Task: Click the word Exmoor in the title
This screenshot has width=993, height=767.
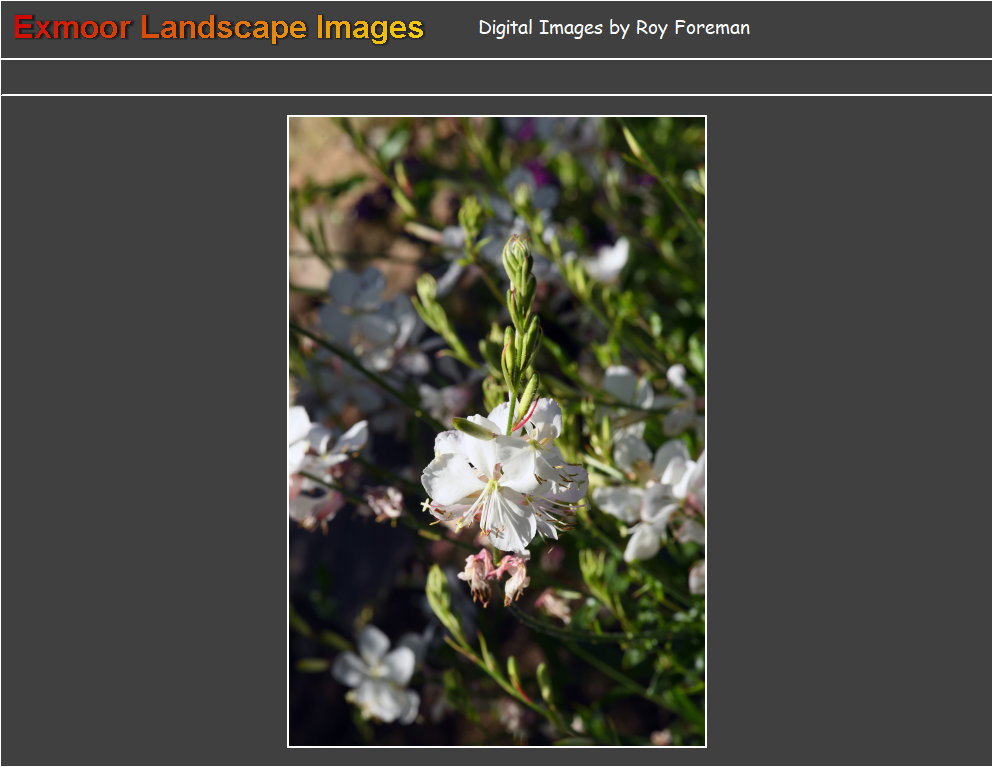Action: point(72,28)
